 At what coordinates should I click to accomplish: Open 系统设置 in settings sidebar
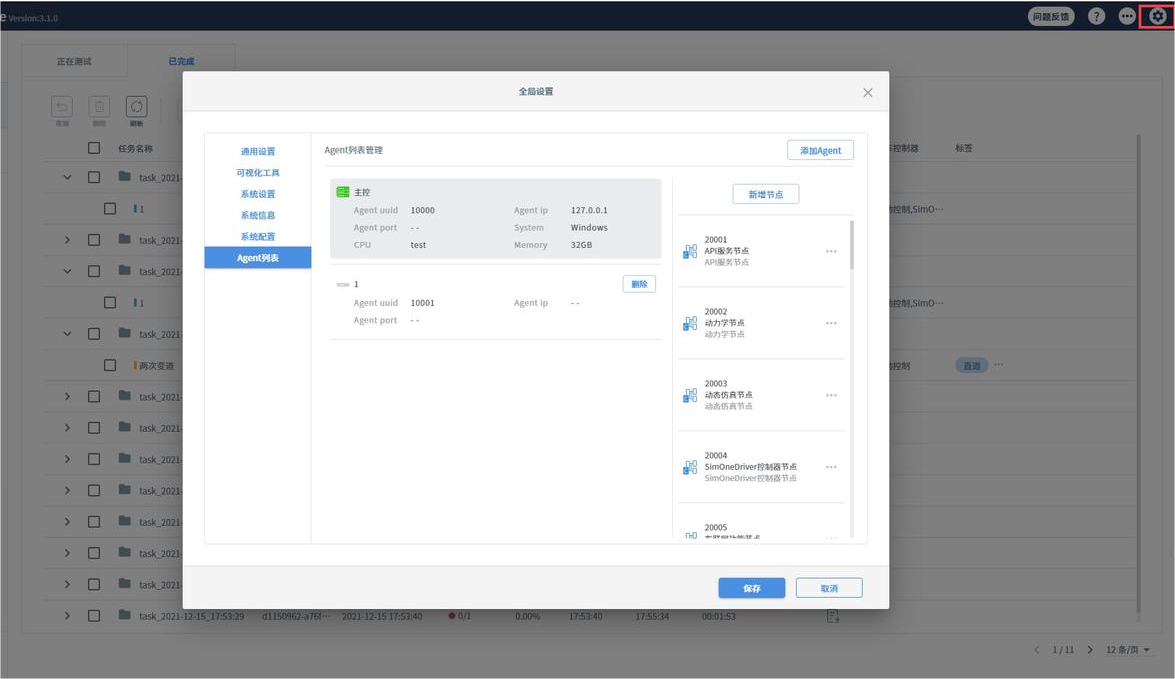click(x=258, y=193)
